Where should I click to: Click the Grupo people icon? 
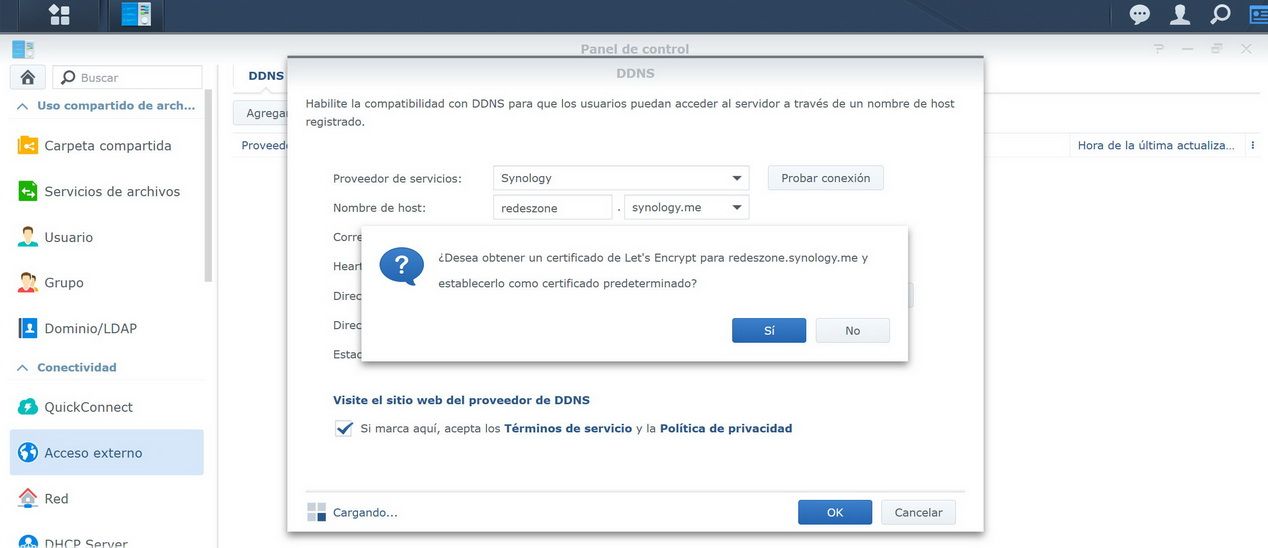pos(28,283)
